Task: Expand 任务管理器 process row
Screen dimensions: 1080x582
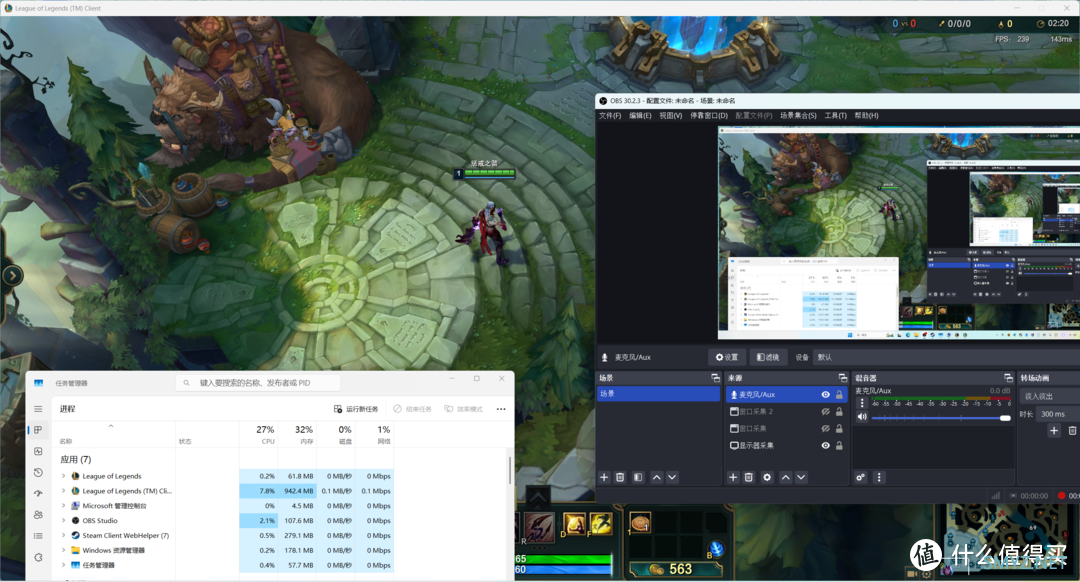Action: (64, 565)
